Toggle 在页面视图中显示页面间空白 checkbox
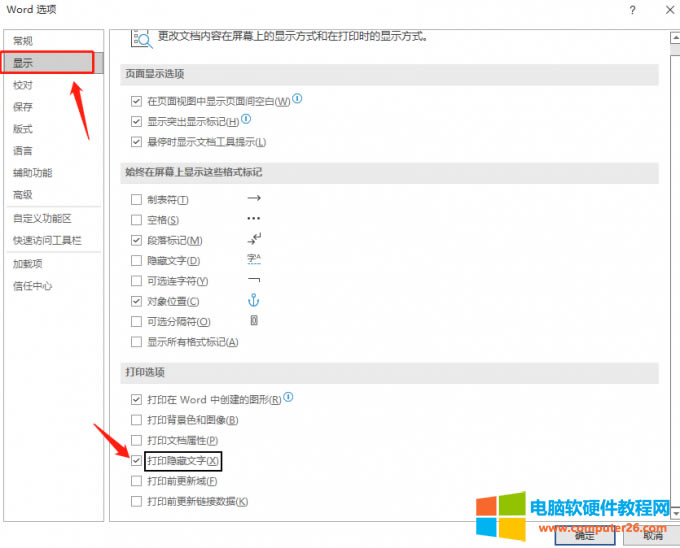The image size is (680, 548). [136, 101]
